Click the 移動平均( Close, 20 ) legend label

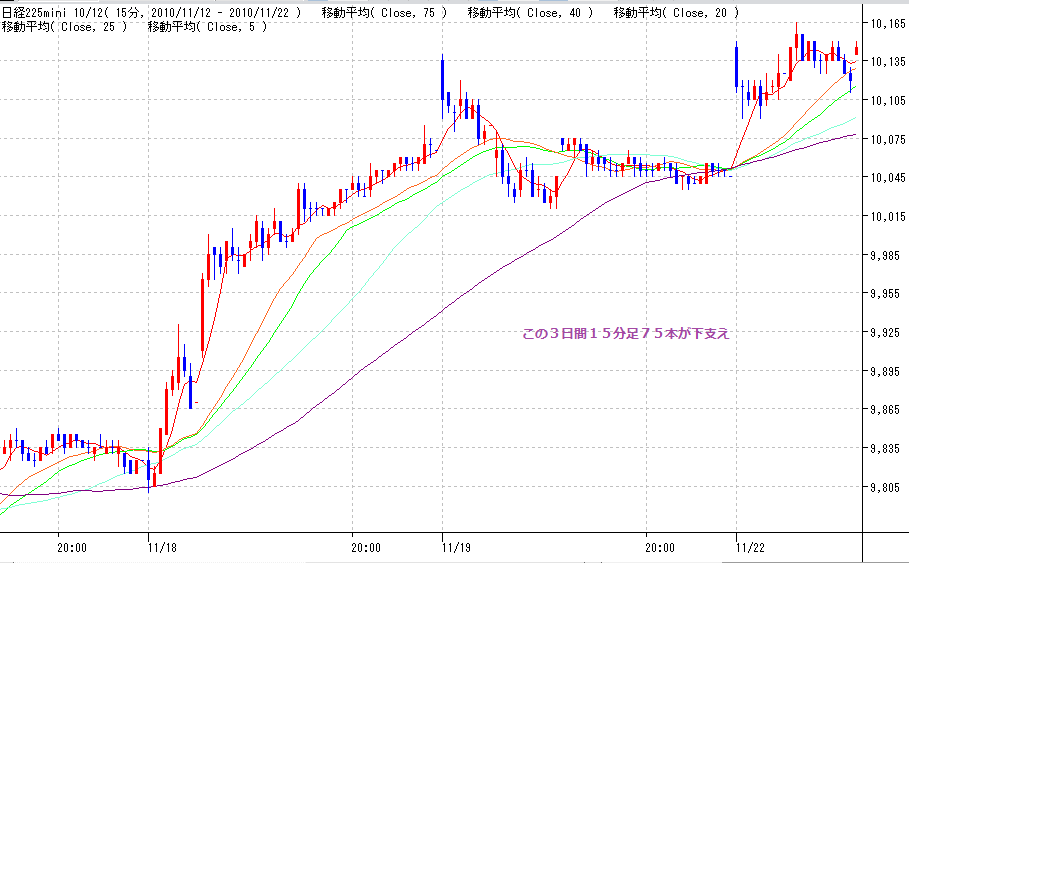point(677,13)
